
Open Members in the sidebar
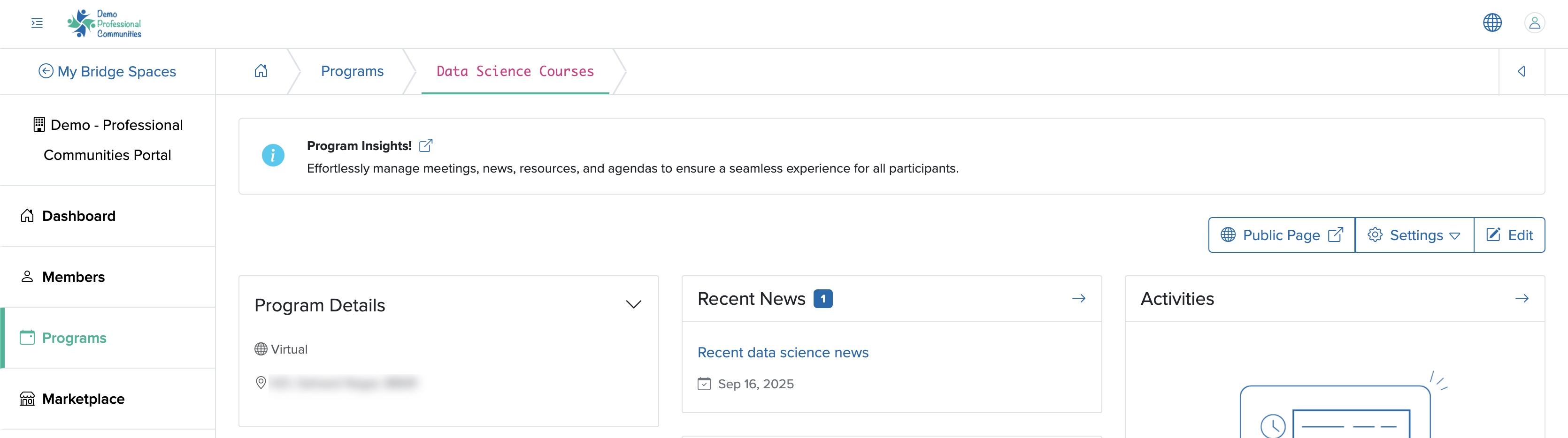point(108,277)
